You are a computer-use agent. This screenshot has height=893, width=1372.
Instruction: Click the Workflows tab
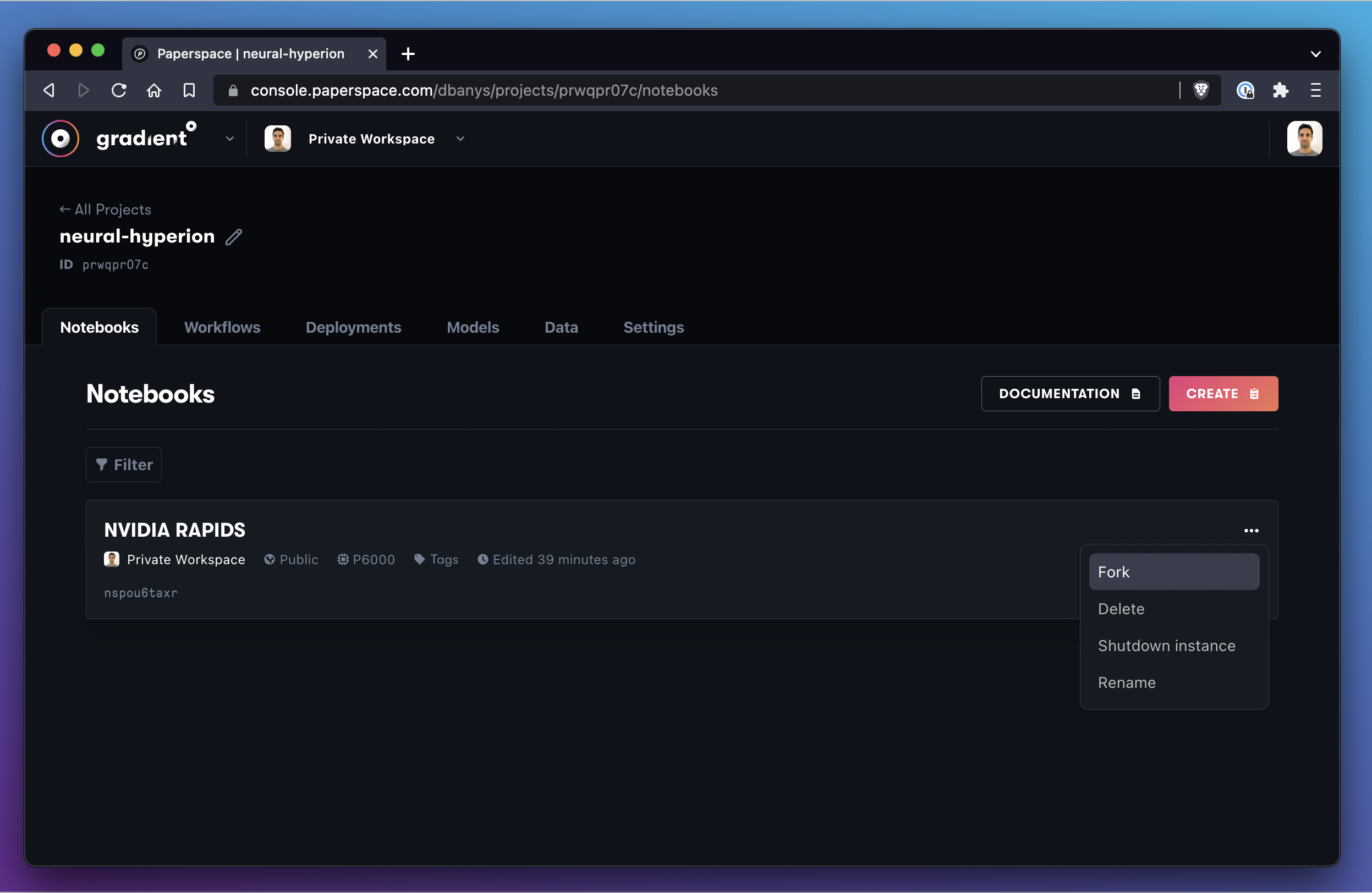coord(222,327)
